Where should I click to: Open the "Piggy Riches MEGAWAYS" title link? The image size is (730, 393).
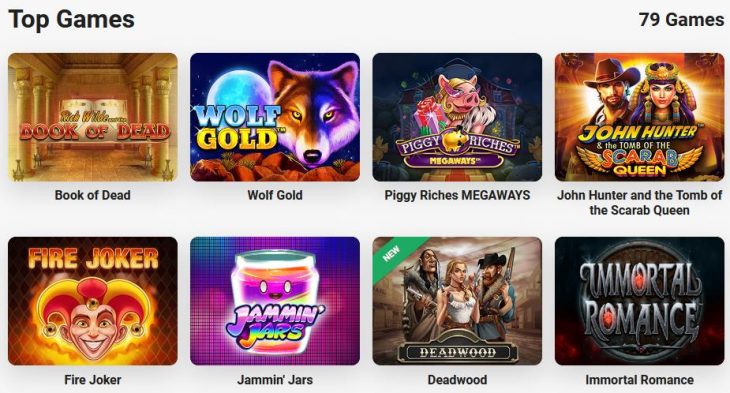coord(457,195)
